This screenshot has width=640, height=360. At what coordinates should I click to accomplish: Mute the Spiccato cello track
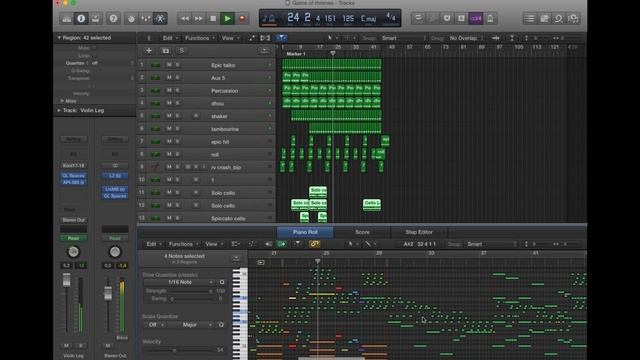click(x=169, y=218)
